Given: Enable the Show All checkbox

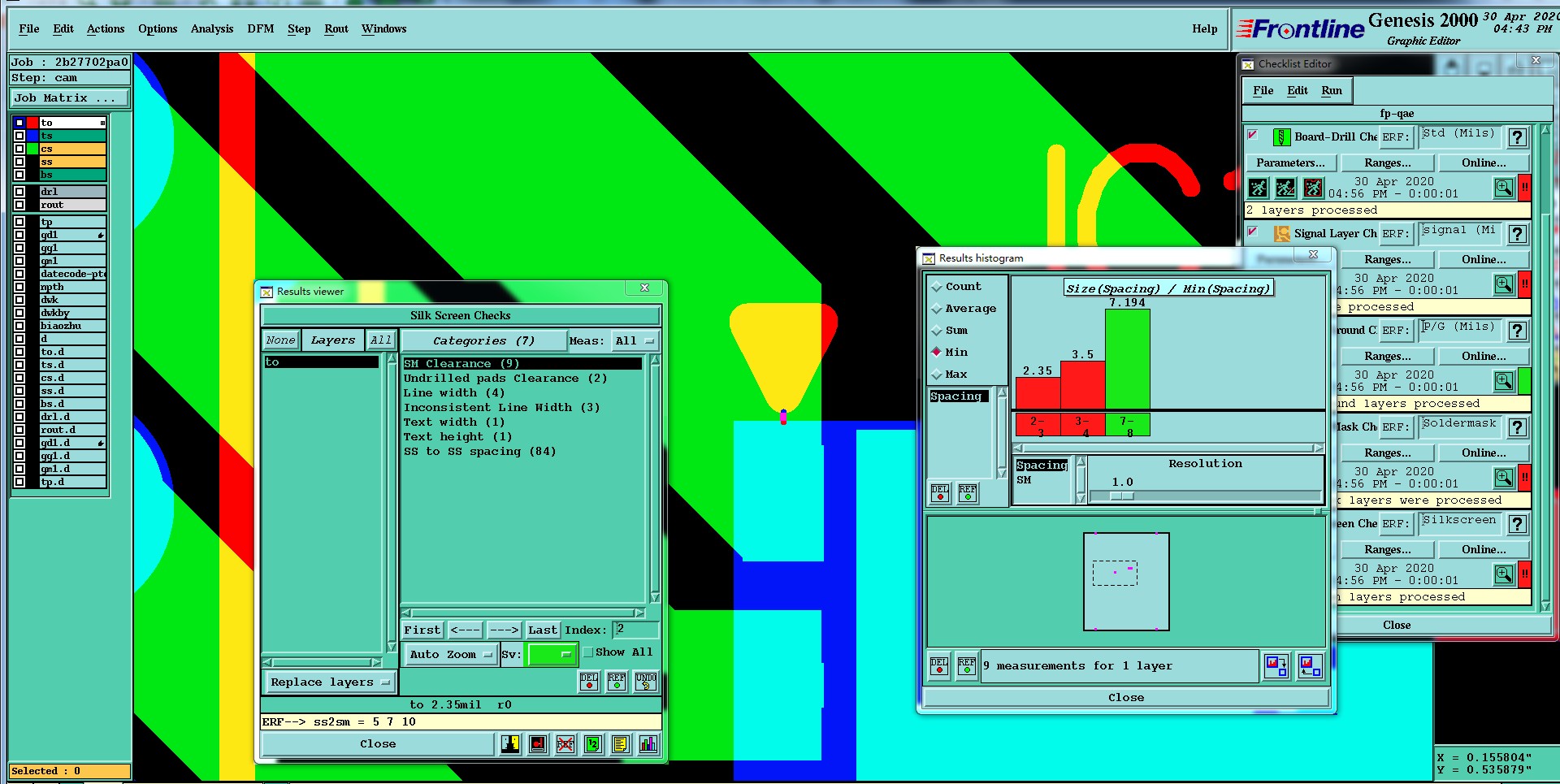Looking at the screenshot, I should (x=588, y=652).
